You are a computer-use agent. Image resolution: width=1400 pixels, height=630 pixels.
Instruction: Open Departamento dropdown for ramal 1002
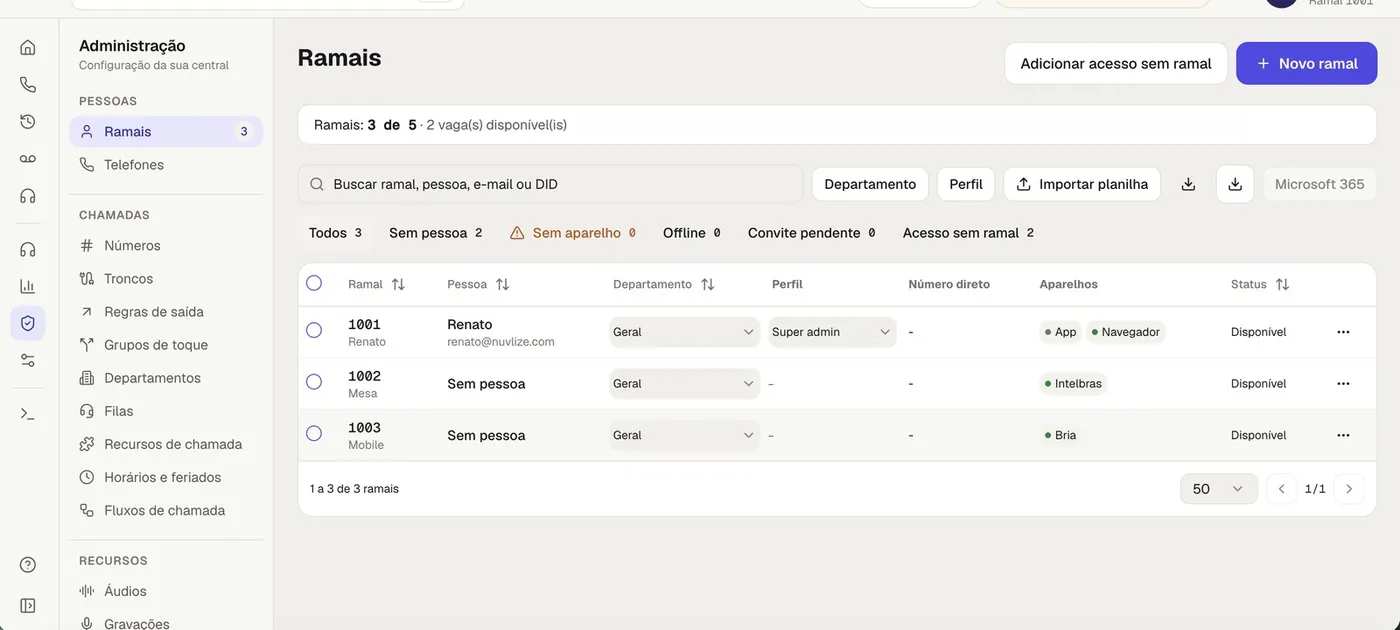point(684,384)
